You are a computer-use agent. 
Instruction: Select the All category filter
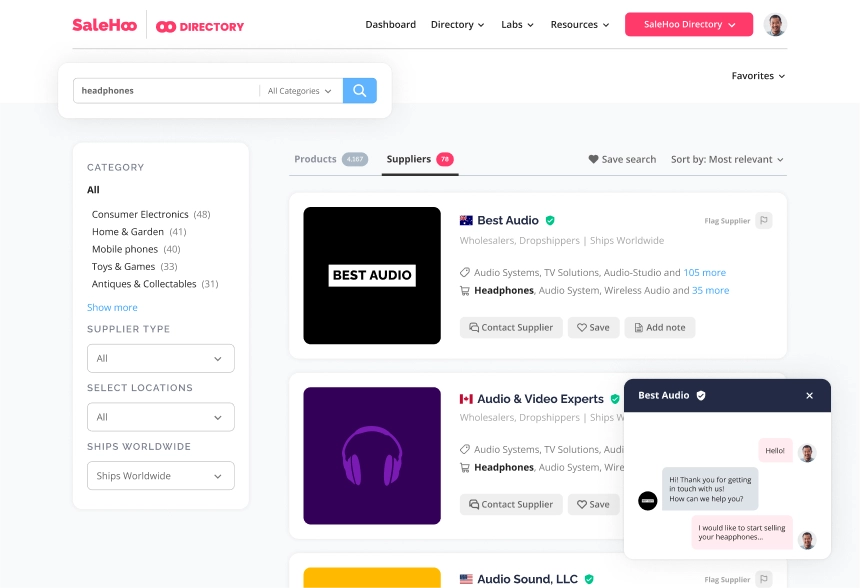(x=93, y=190)
